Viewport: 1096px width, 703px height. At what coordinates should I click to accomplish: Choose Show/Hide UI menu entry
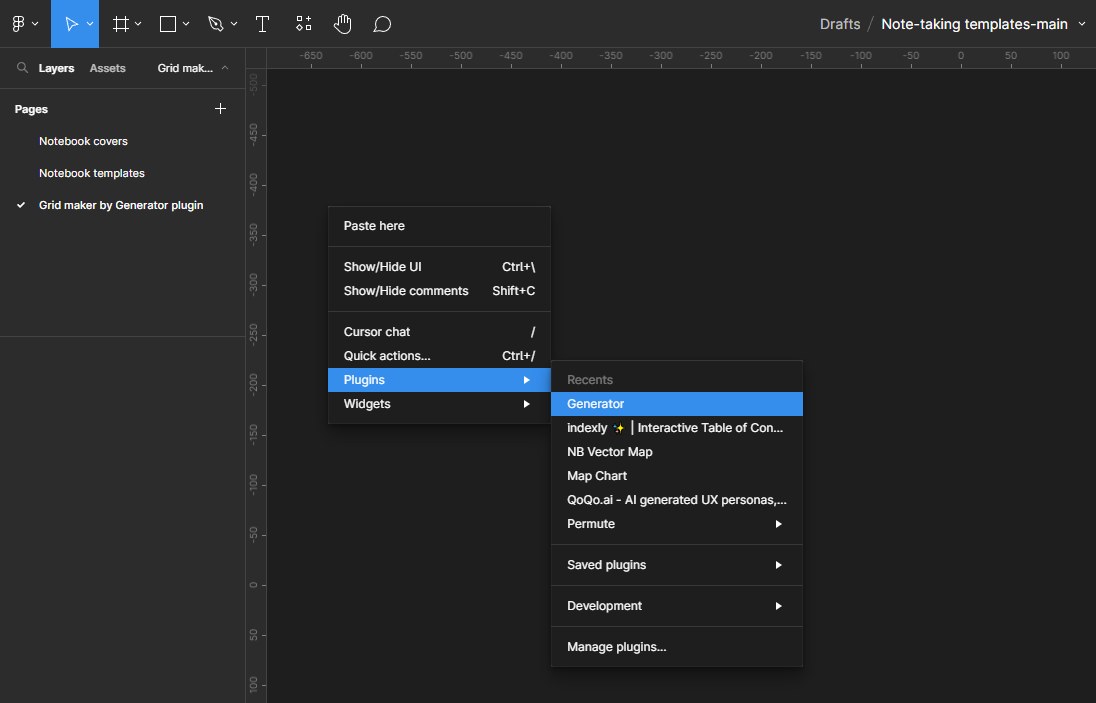[439, 267]
